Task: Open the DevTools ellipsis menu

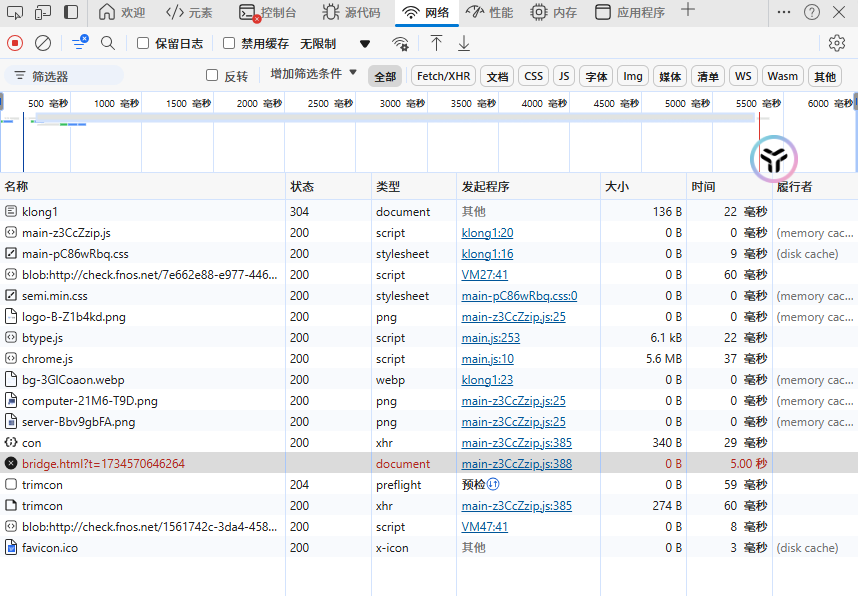Action: click(x=784, y=12)
